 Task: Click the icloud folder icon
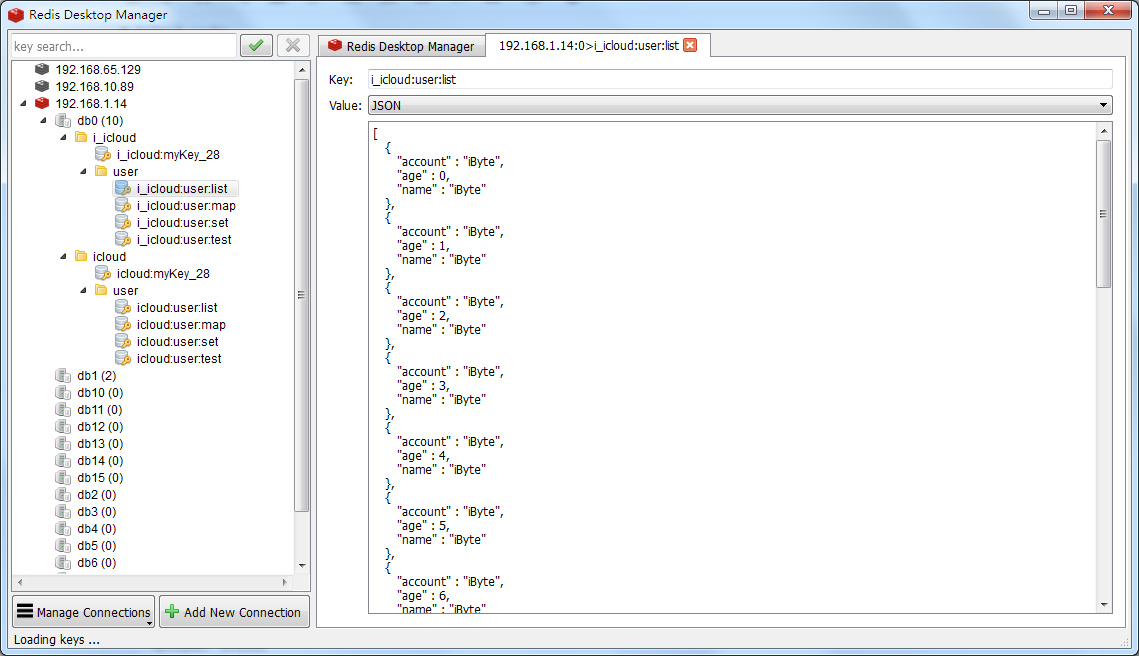tap(81, 256)
